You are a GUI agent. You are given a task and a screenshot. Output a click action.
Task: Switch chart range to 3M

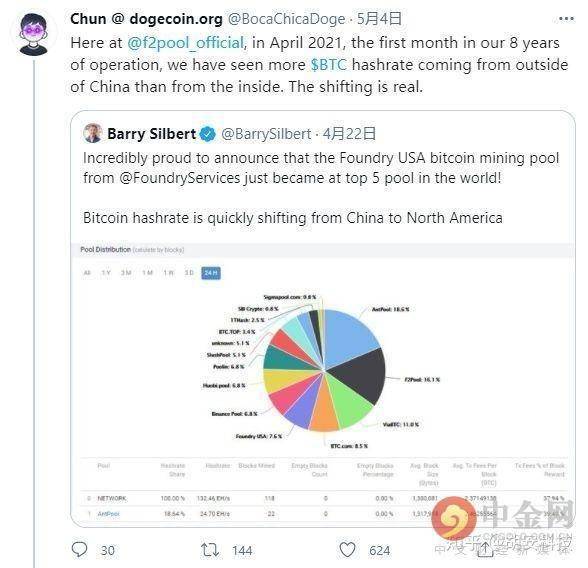(x=126, y=273)
